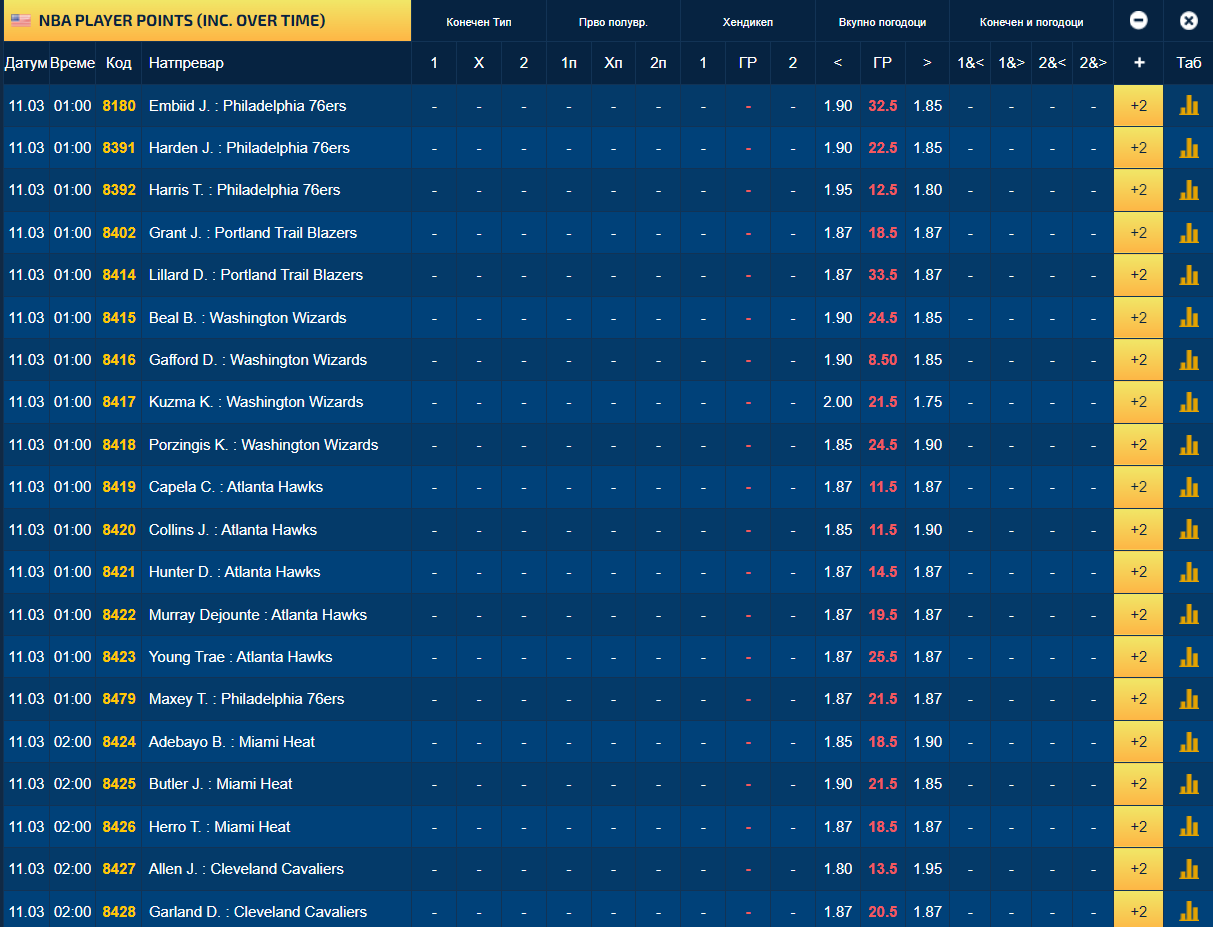Open statistics chart icon for Embiid J.
The image size is (1213, 927).
click(x=1189, y=105)
